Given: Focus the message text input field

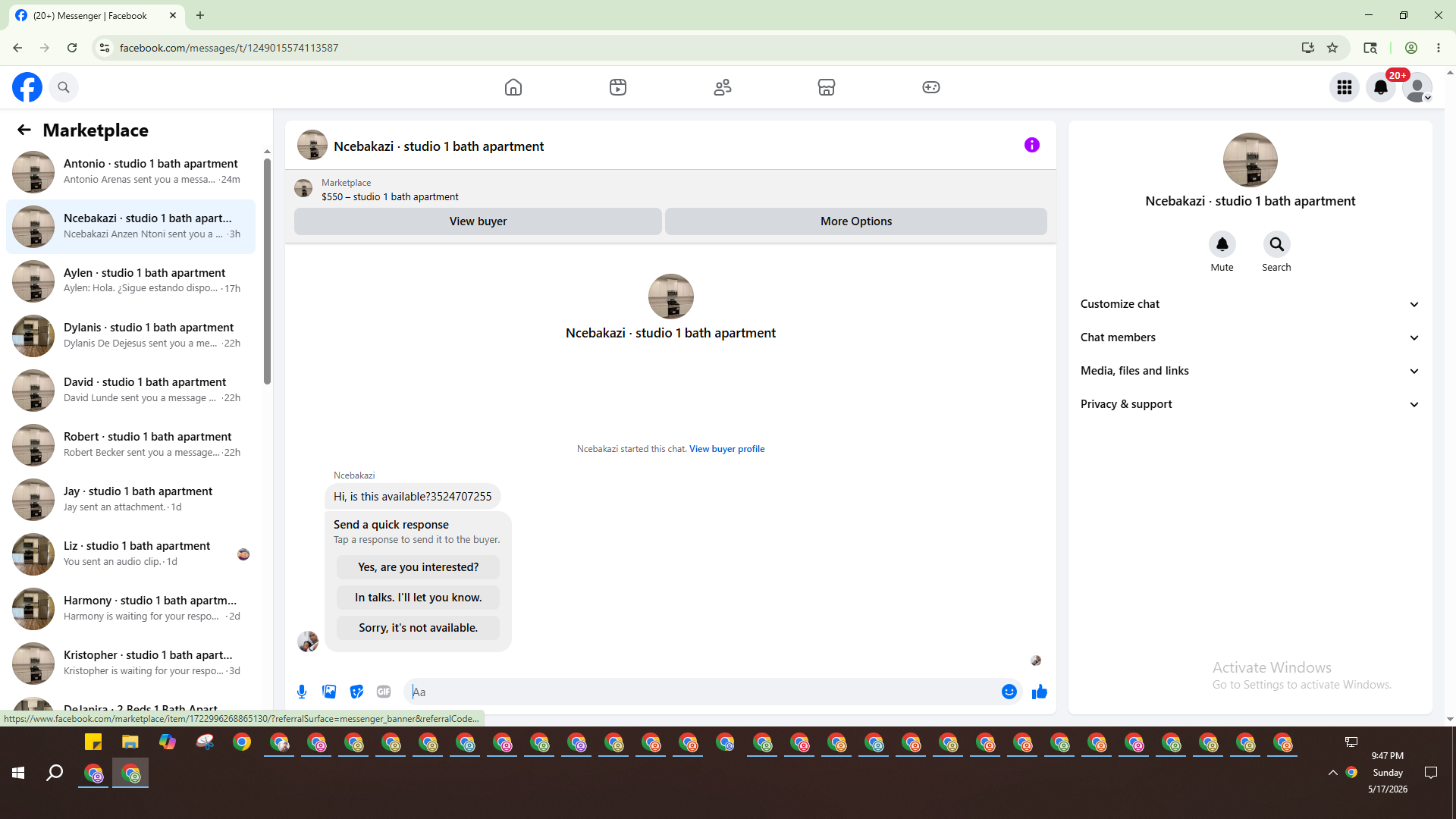Looking at the screenshot, I should (704, 692).
